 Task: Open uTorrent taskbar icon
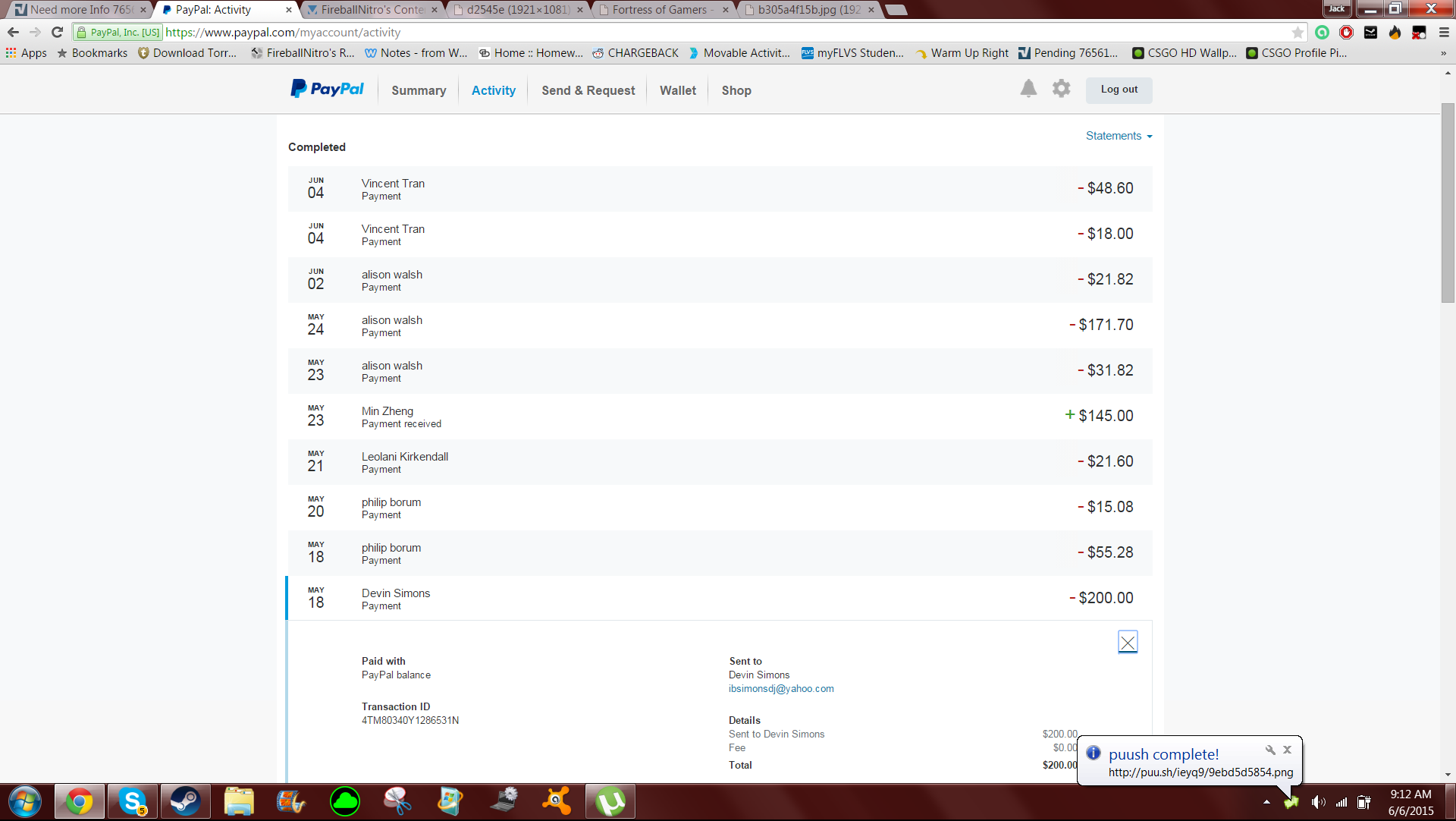[x=610, y=801]
